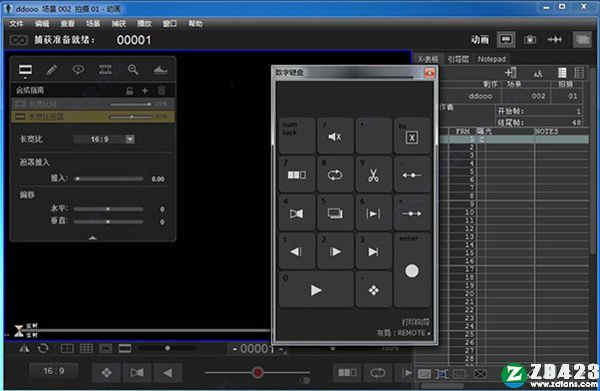The image size is (600, 391).
Task: Close the numeric keypad window
Action: click(x=429, y=72)
